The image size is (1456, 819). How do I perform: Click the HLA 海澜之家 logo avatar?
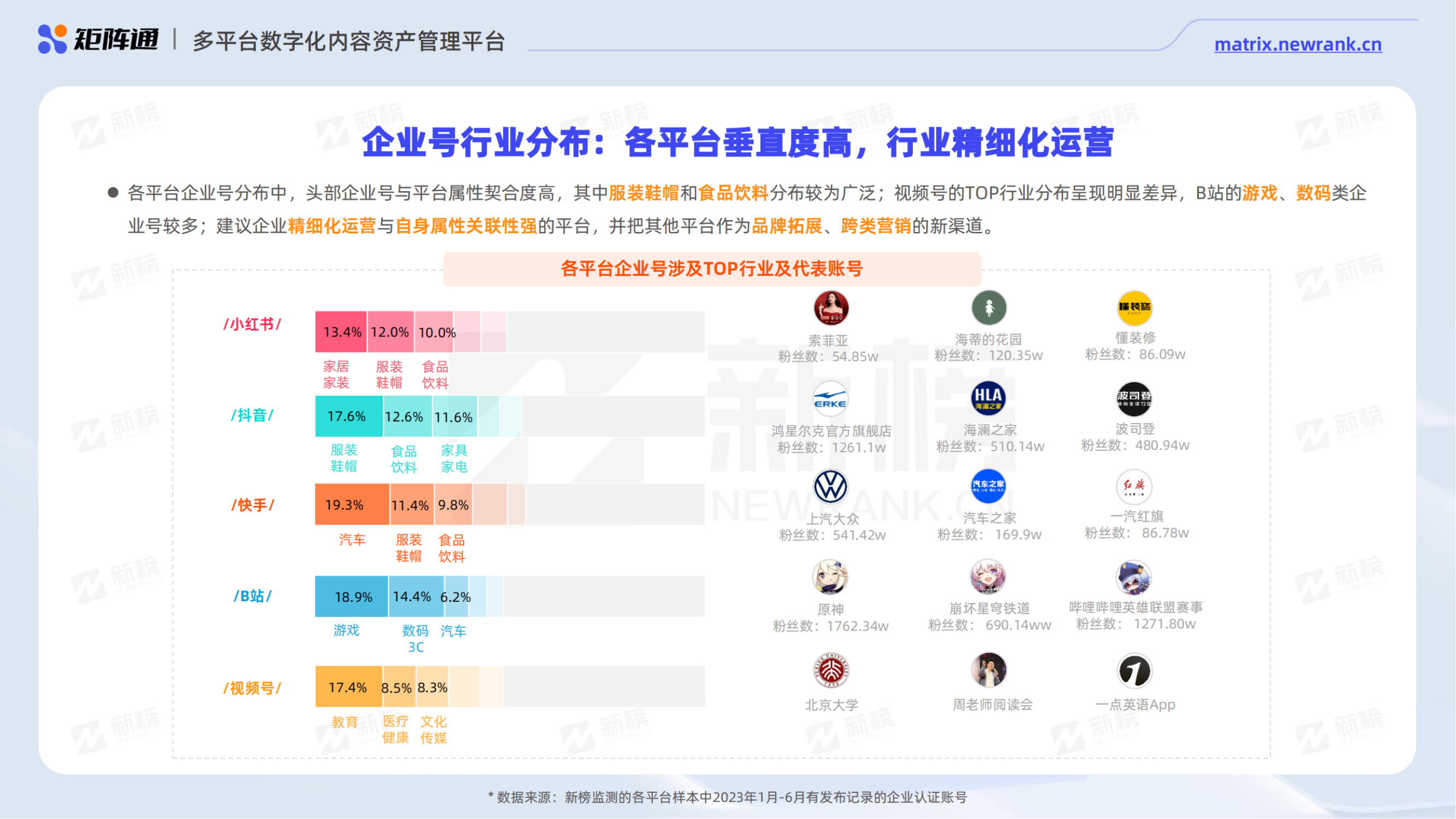[989, 398]
